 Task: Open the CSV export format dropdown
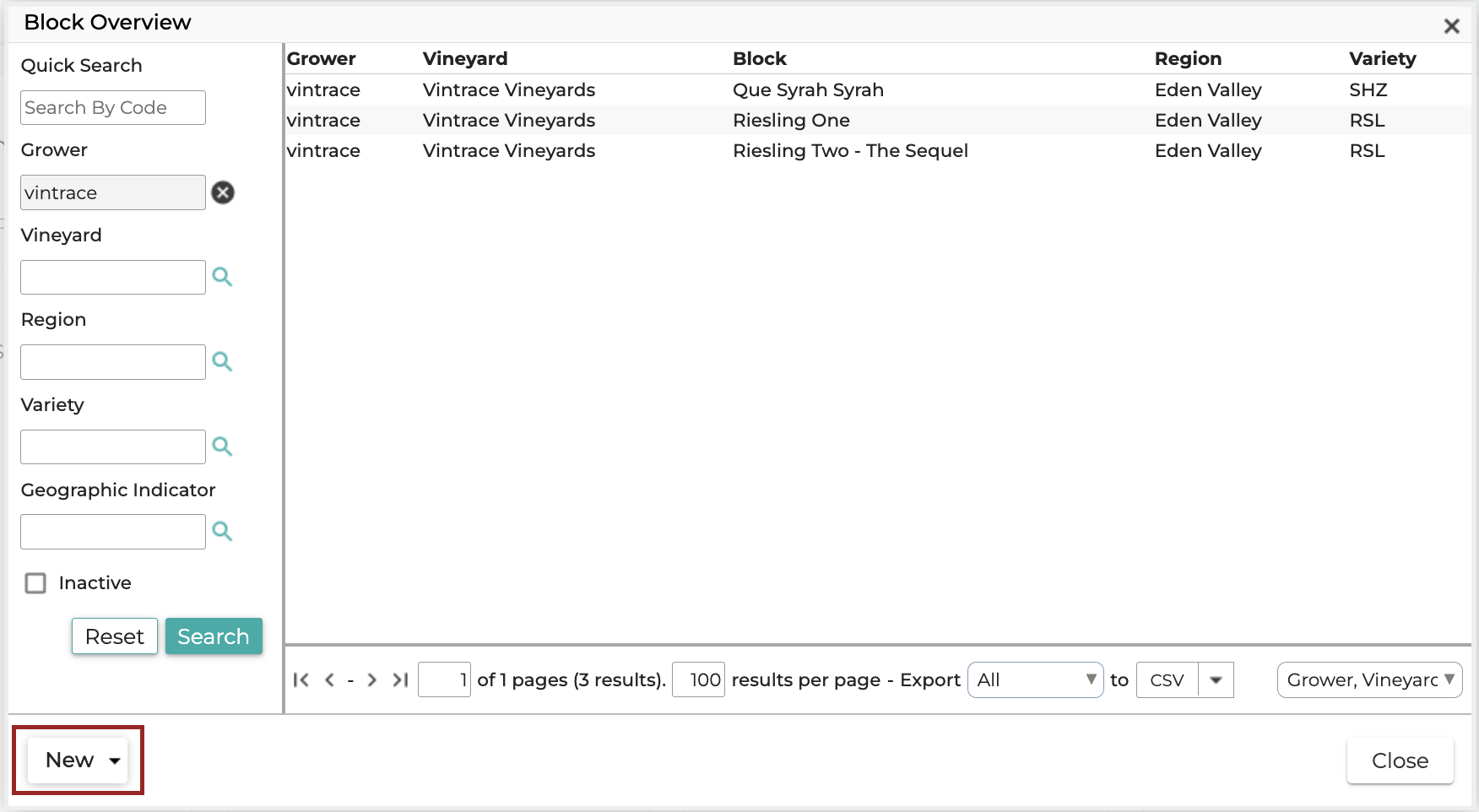[x=1216, y=679]
